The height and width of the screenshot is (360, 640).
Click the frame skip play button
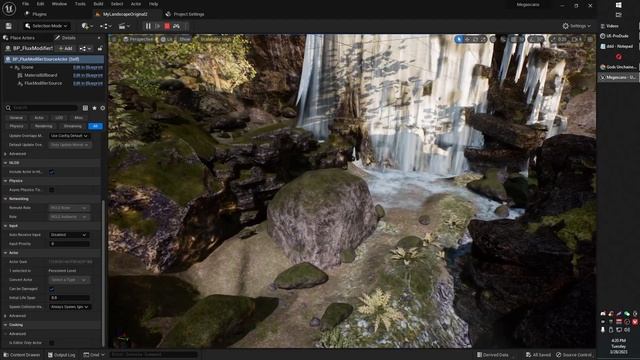(x=158, y=26)
